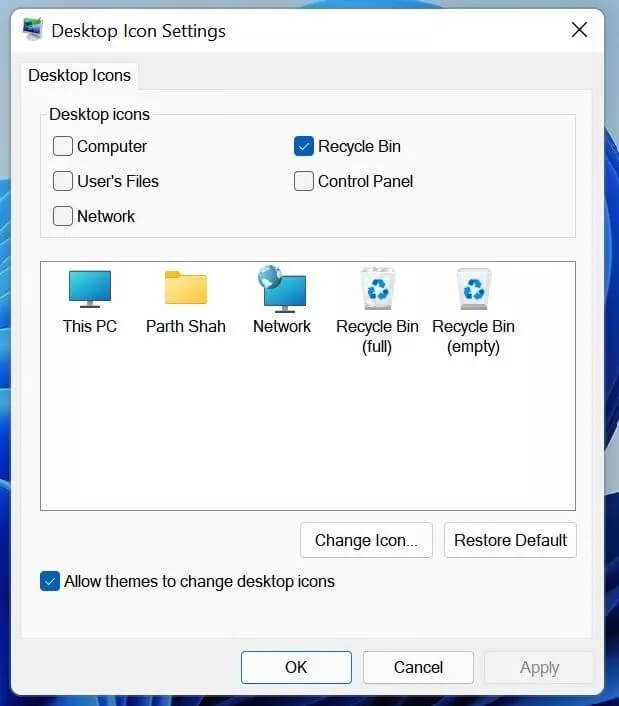Image resolution: width=619 pixels, height=706 pixels.
Task: Click the "Desktop Icon Settings" title text
Action: [x=139, y=32]
